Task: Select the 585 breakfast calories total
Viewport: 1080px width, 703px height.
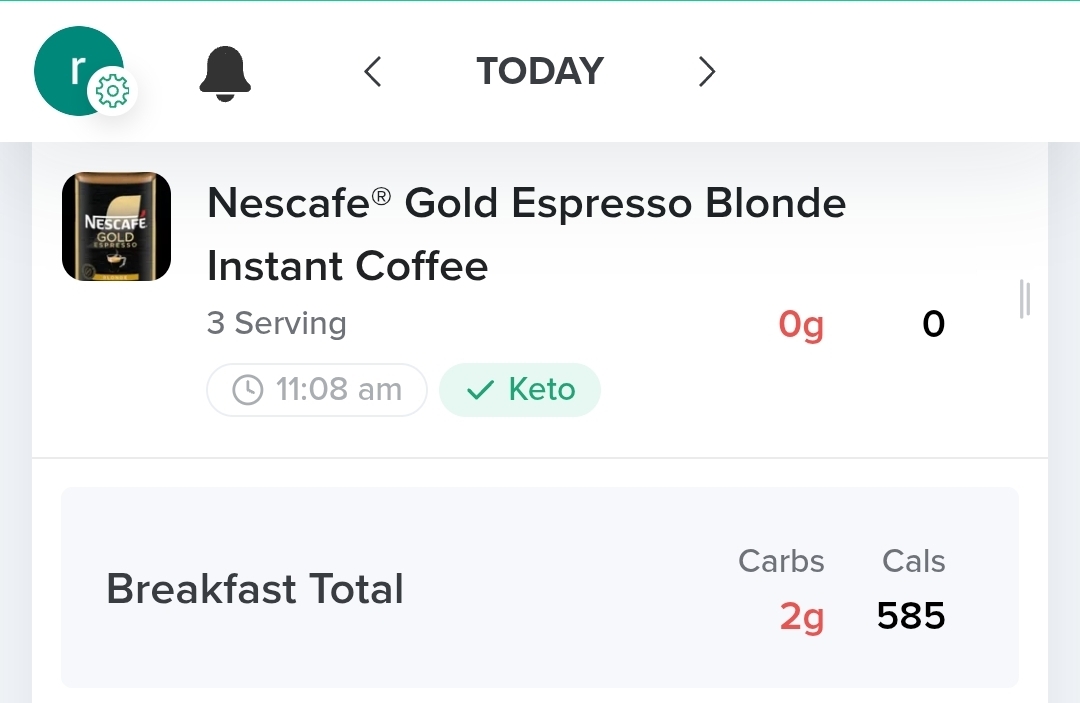Action: (x=911, y=616)
